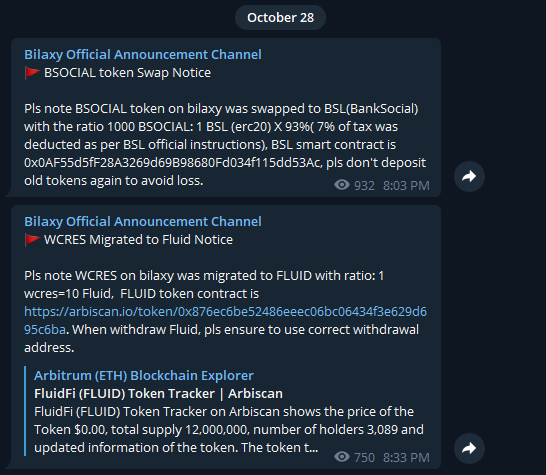Click the eye views icon beside 932

[x=342, y=185]
